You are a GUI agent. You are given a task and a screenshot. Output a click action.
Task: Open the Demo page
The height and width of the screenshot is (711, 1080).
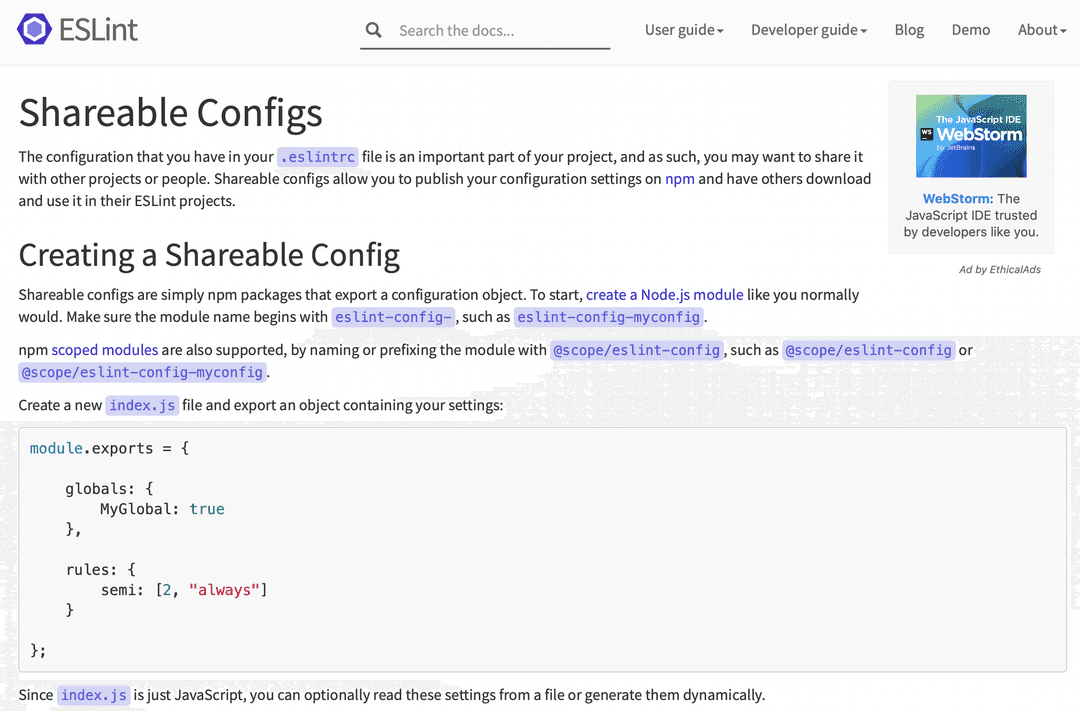970,30
